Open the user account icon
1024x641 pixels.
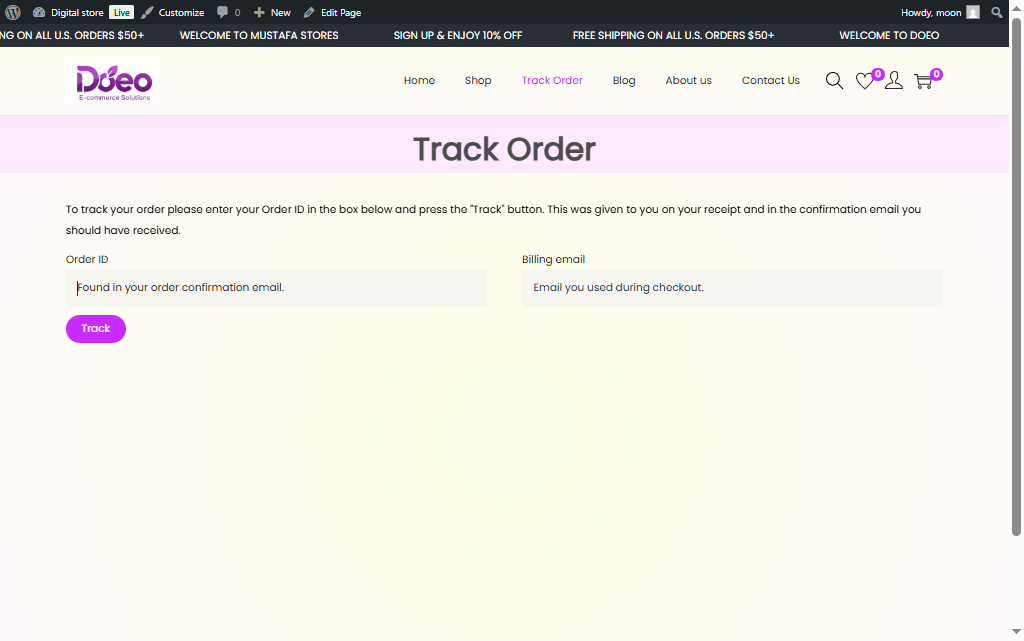click(x=894, y=81)
